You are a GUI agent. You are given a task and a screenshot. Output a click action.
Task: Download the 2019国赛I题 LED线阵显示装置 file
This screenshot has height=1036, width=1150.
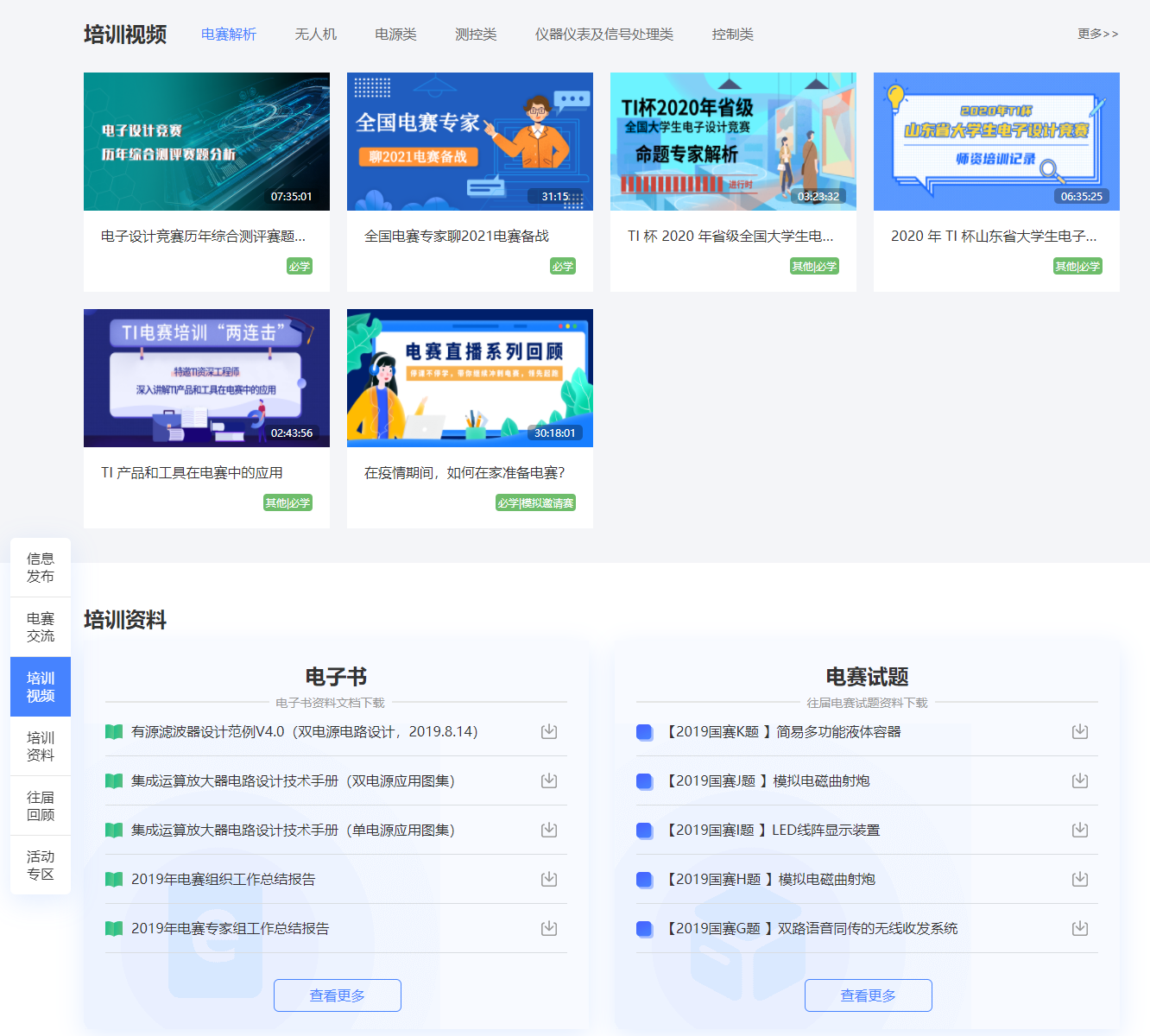coord(1079,831)
